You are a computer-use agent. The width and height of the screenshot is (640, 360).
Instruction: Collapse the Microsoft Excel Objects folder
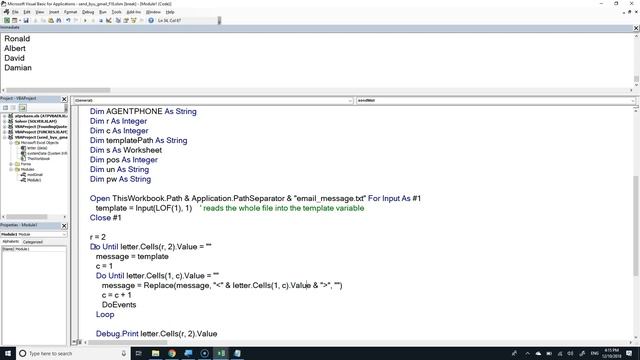11,143
